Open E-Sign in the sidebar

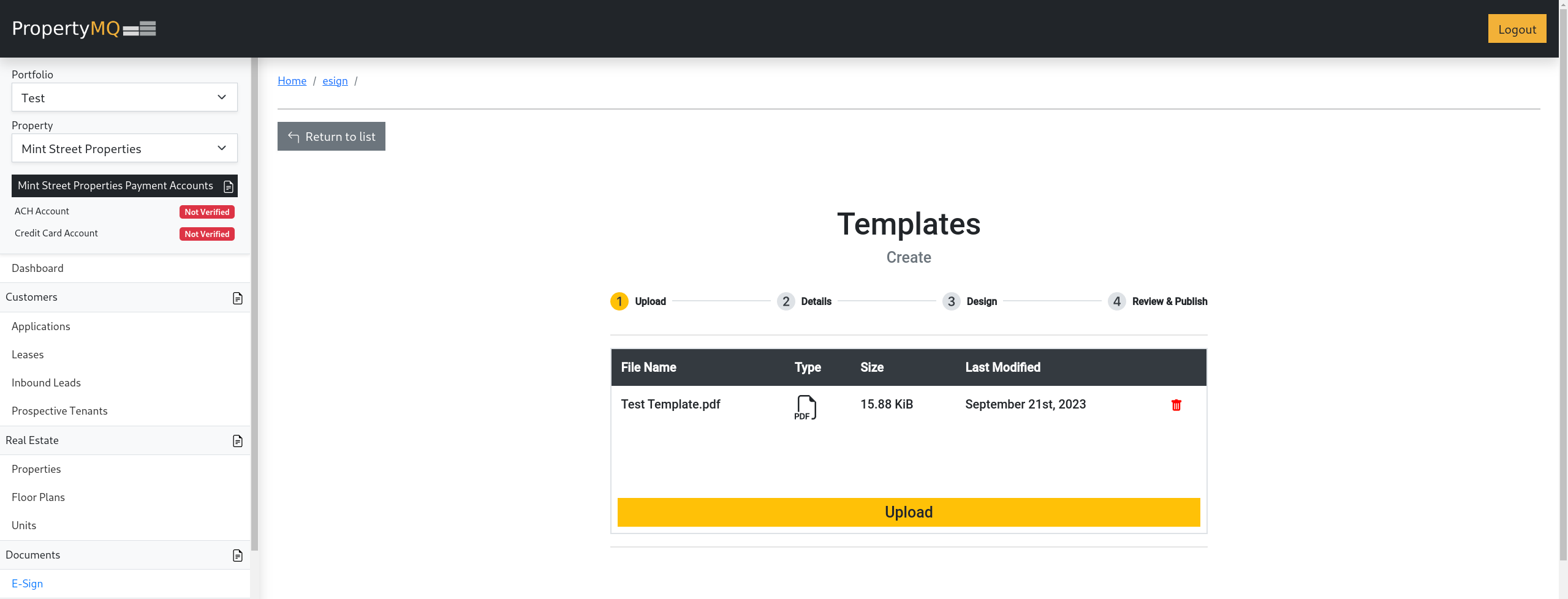pyautogui.click(x=28, y=584)
